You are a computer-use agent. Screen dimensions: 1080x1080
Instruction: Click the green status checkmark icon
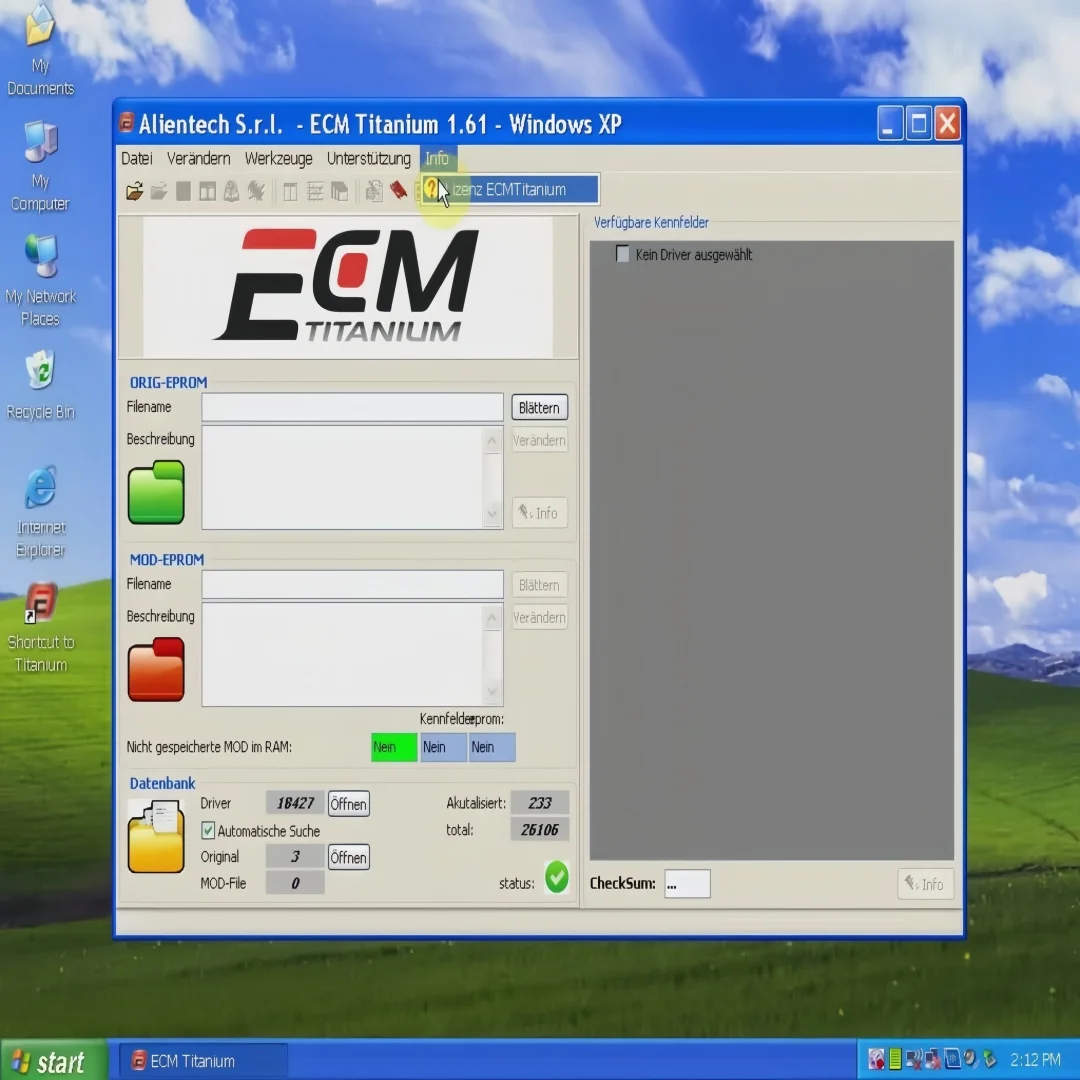point(557,878)
